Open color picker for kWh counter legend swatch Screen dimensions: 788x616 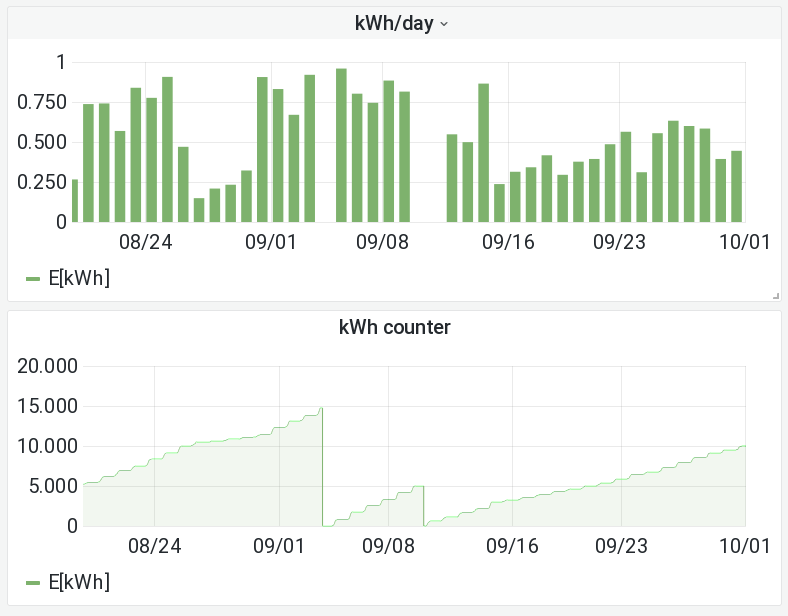pyautogui.click(x=33, y=583)
